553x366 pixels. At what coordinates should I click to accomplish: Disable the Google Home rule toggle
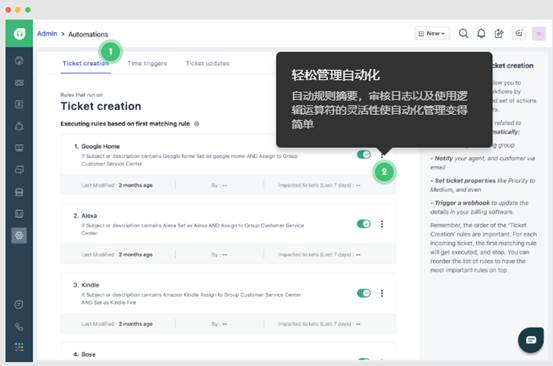click(364, 154)
